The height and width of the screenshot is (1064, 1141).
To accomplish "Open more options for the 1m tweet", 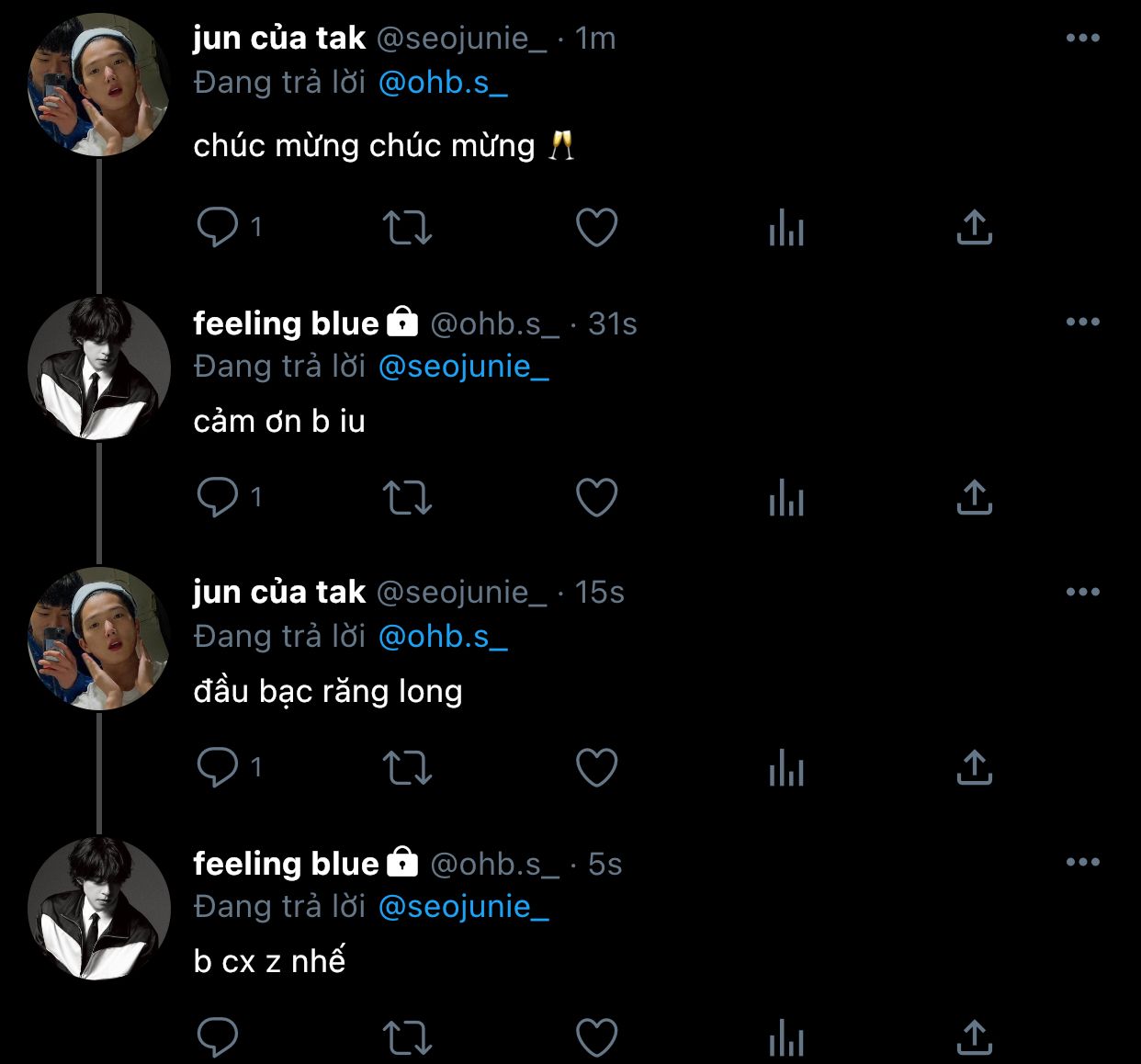I will [x=1082, y=38].
